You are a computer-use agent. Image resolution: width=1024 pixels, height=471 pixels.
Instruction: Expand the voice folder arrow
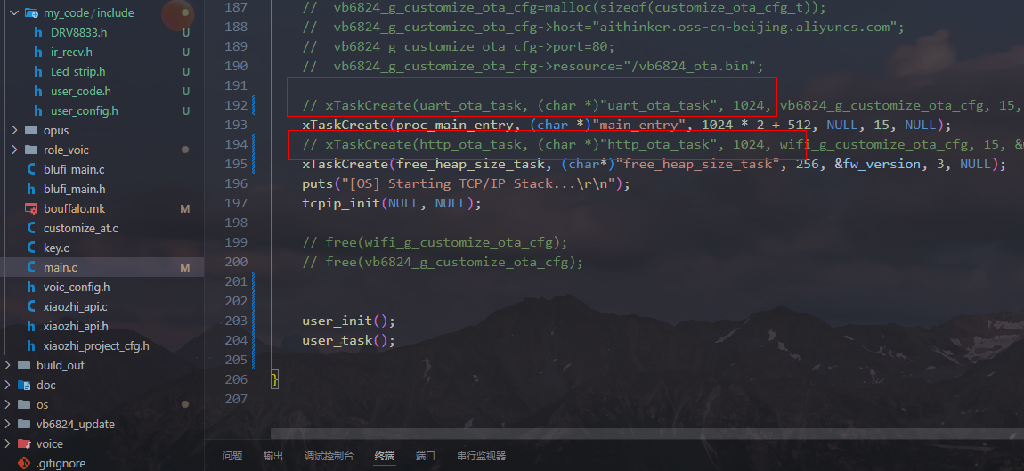pos(7,444)
